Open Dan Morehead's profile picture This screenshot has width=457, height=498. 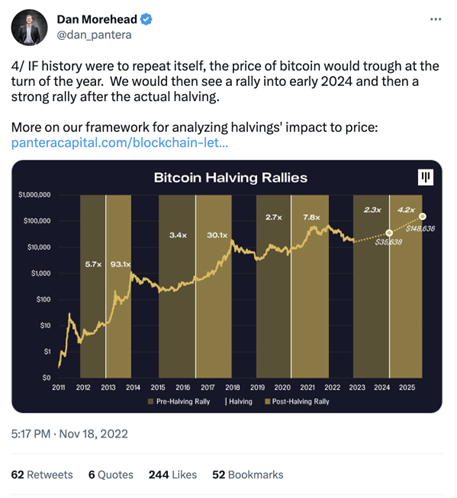tap(29, 27)
